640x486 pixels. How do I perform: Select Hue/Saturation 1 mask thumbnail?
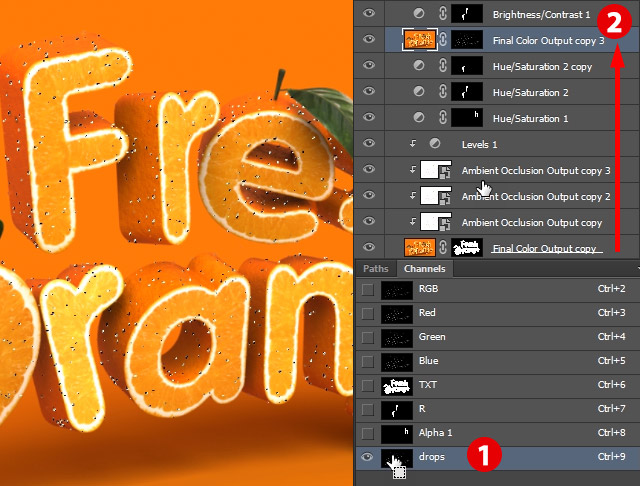click(467, 118)
